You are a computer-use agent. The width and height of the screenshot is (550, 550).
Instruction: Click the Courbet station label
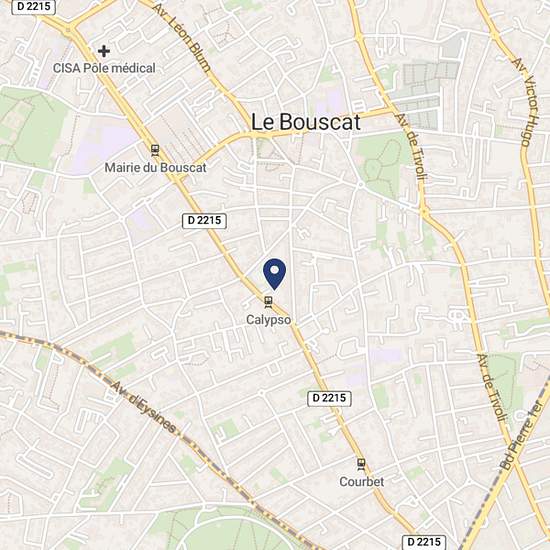[x=362, y=482]
